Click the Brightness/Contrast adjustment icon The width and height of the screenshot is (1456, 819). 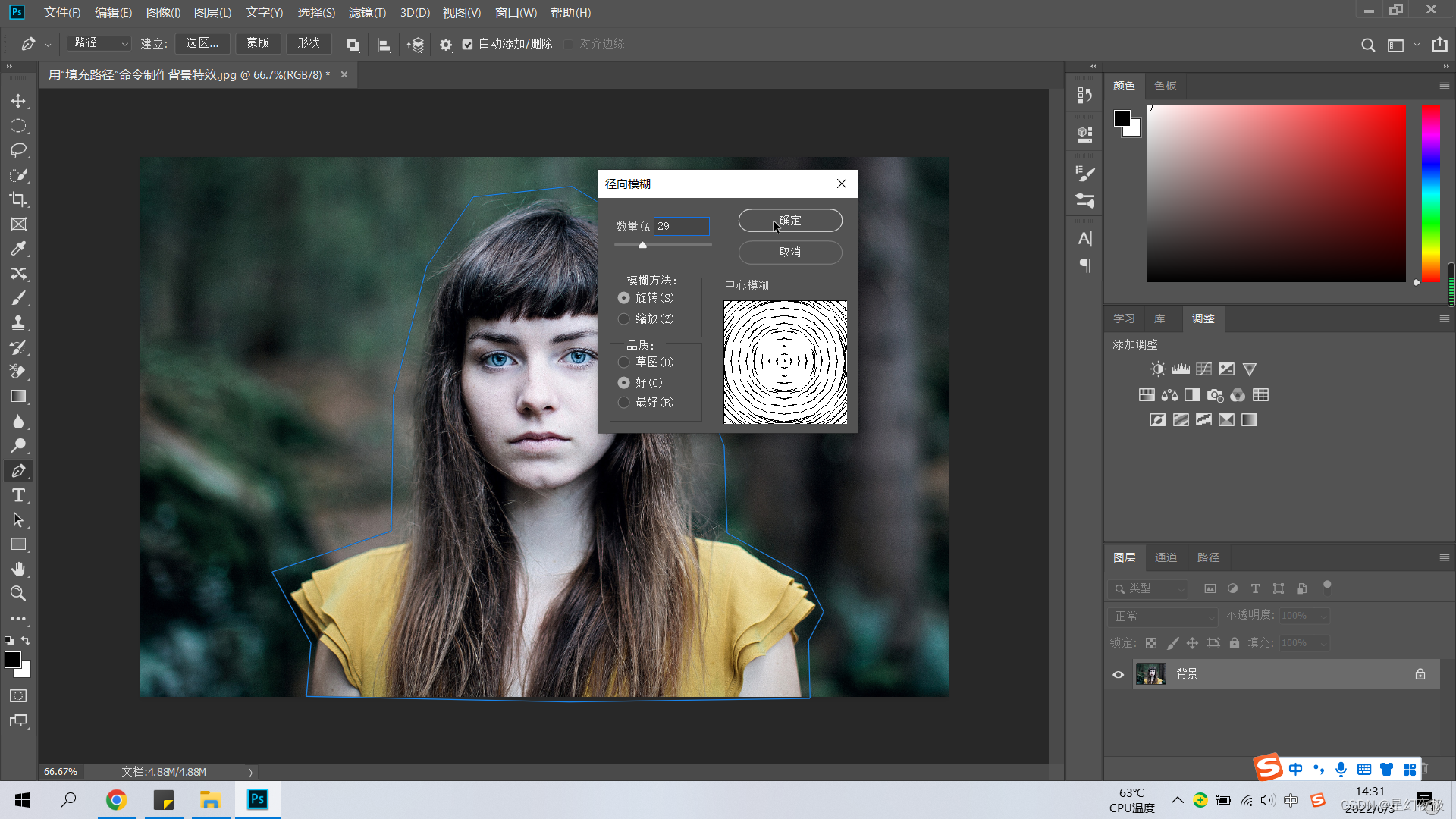pyautogui.click(x=1157, y=369)
